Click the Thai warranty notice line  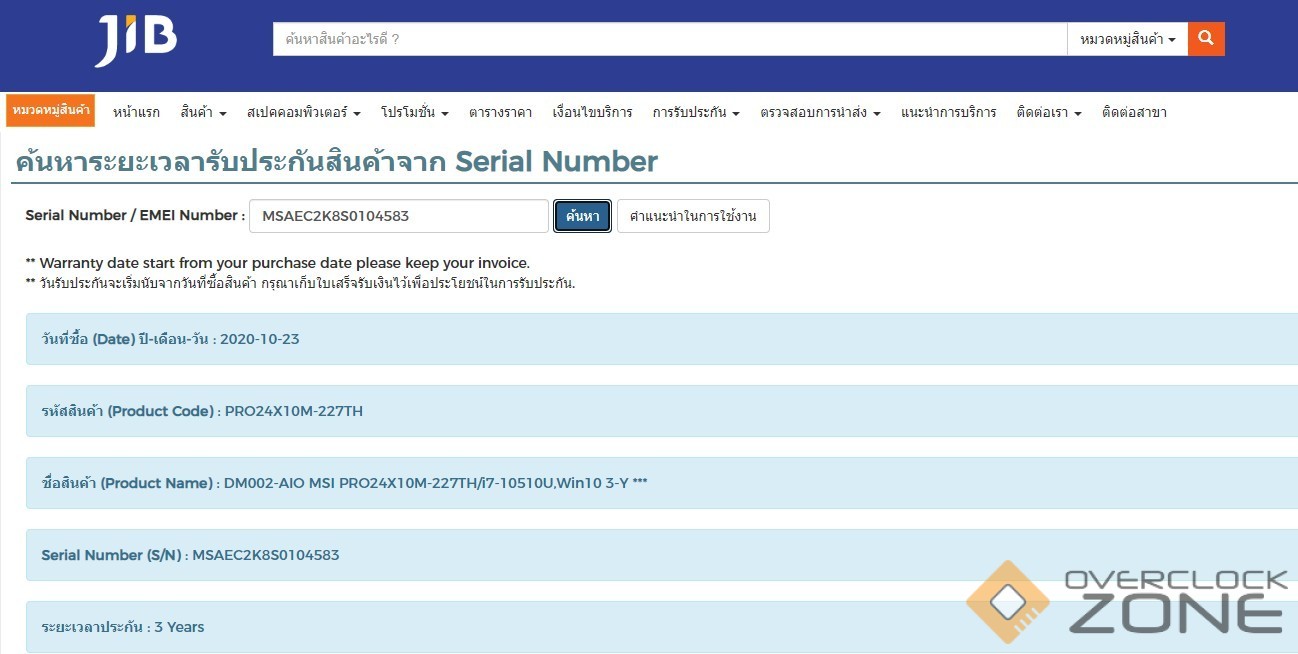[300, 283]
